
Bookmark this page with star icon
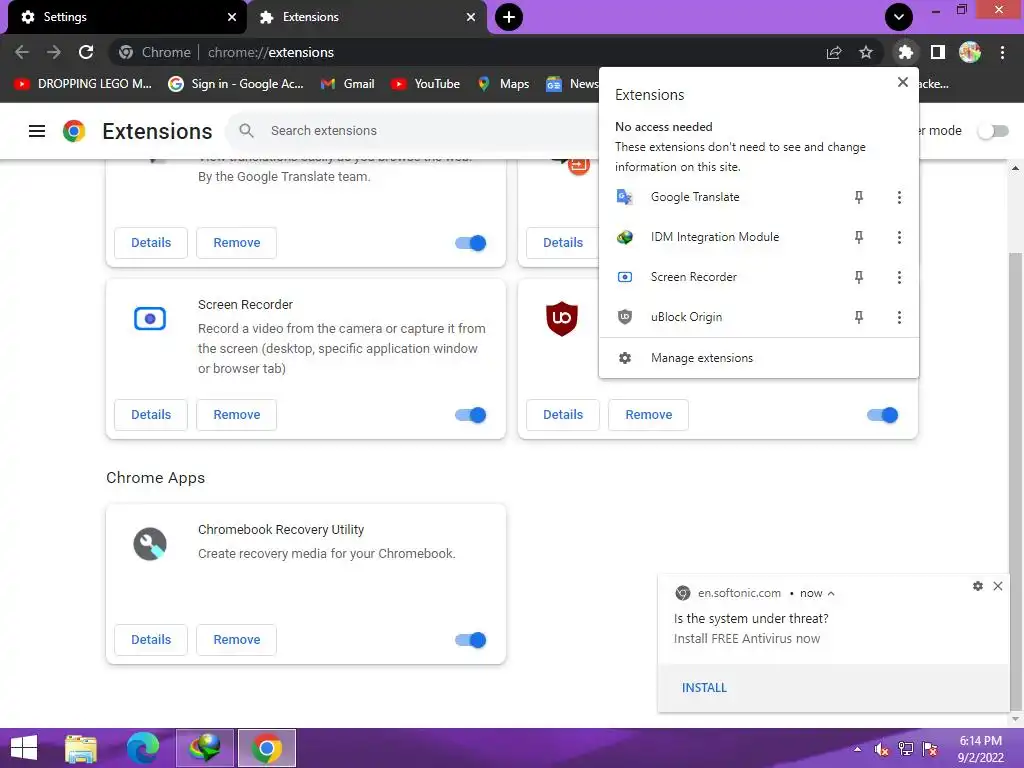866,52
